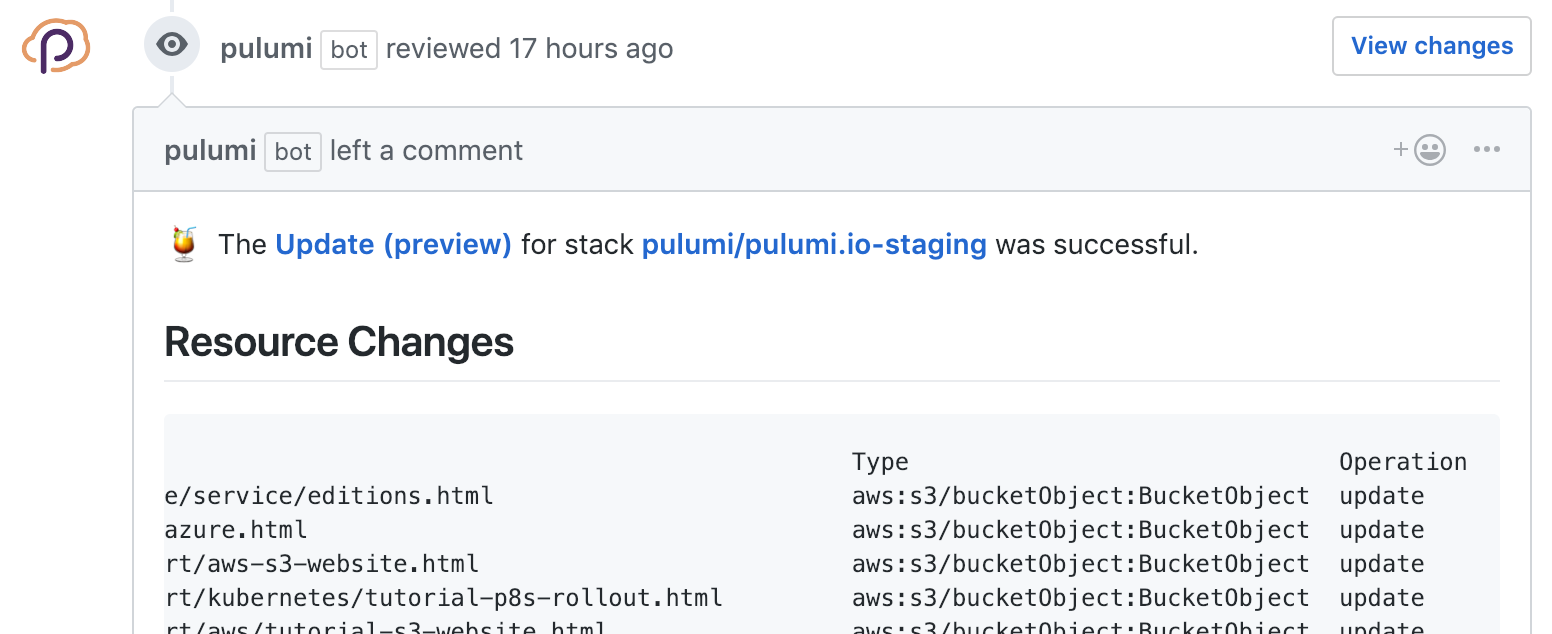Image resolution: width=1552 pixels, height=634 pixels.
Task: Select the Resource Changes heading
Action: click(338, 342)
